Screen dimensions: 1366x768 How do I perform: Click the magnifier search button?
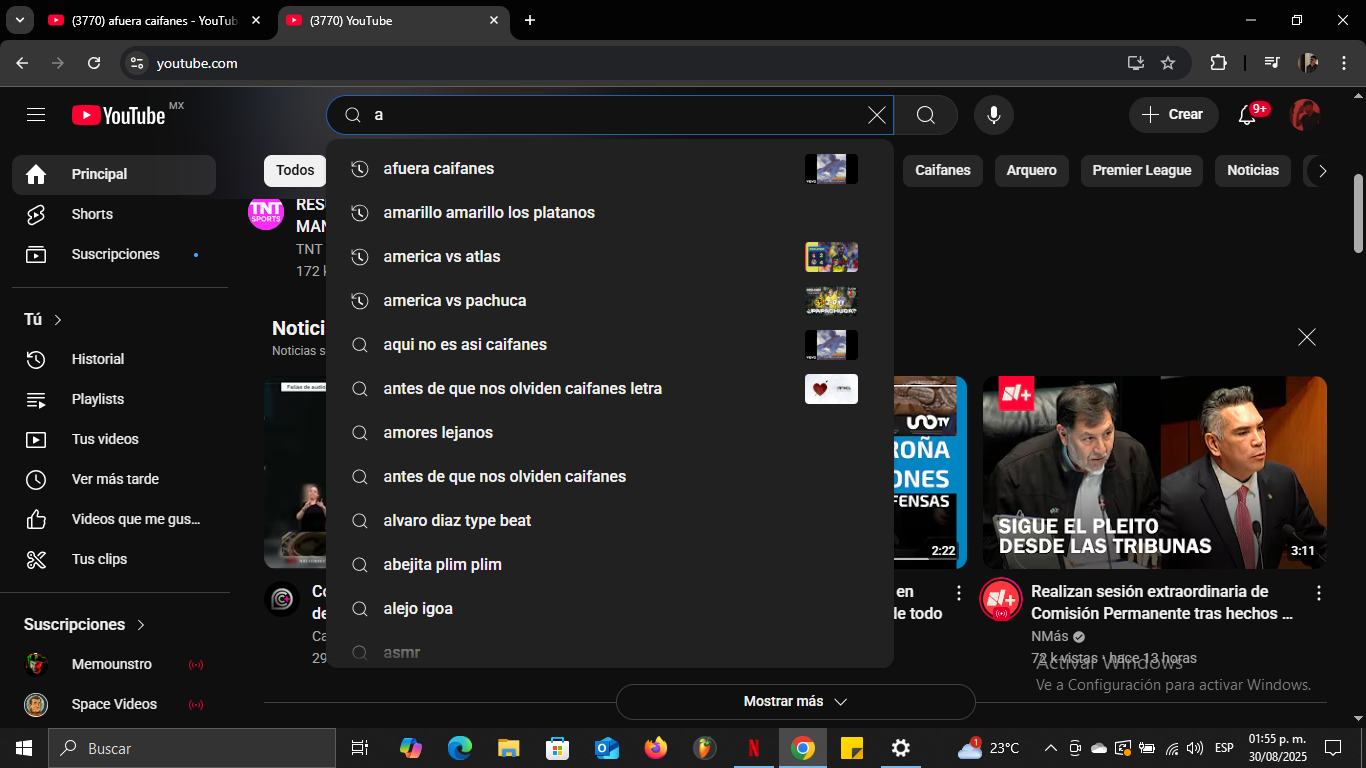coord(925,115)
